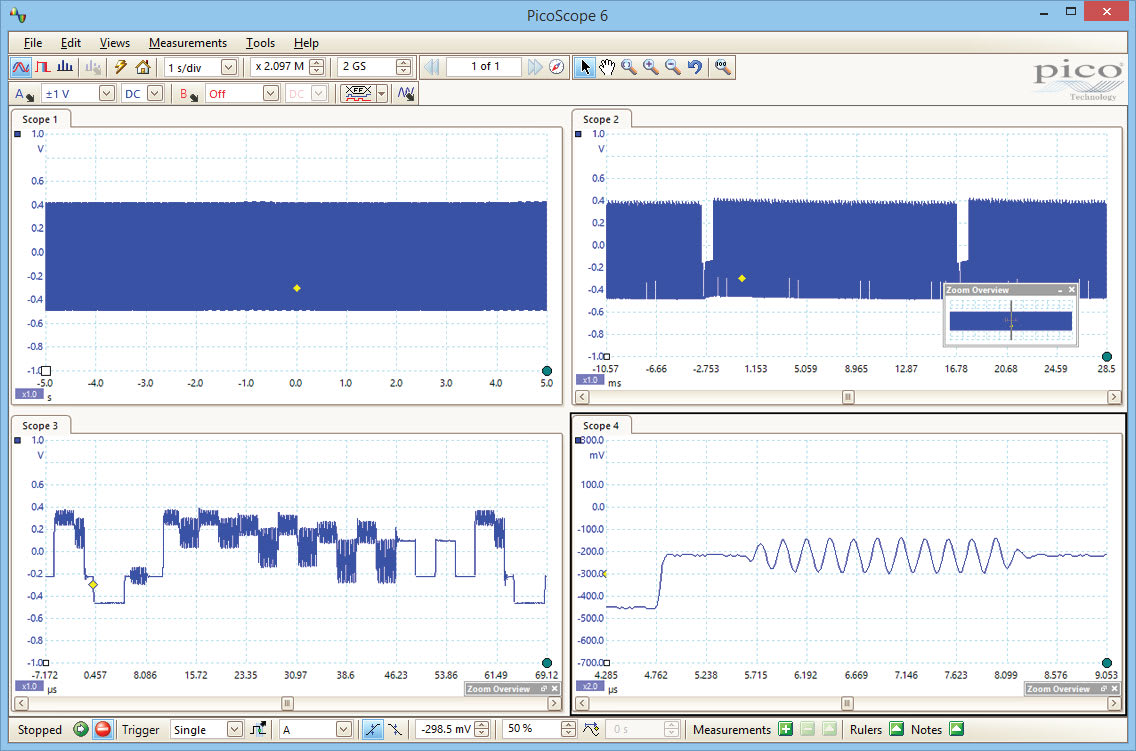Click the 1 of 1 buffer field
The width and height of the screenshot is (1136, 751).
coord(484,67)
